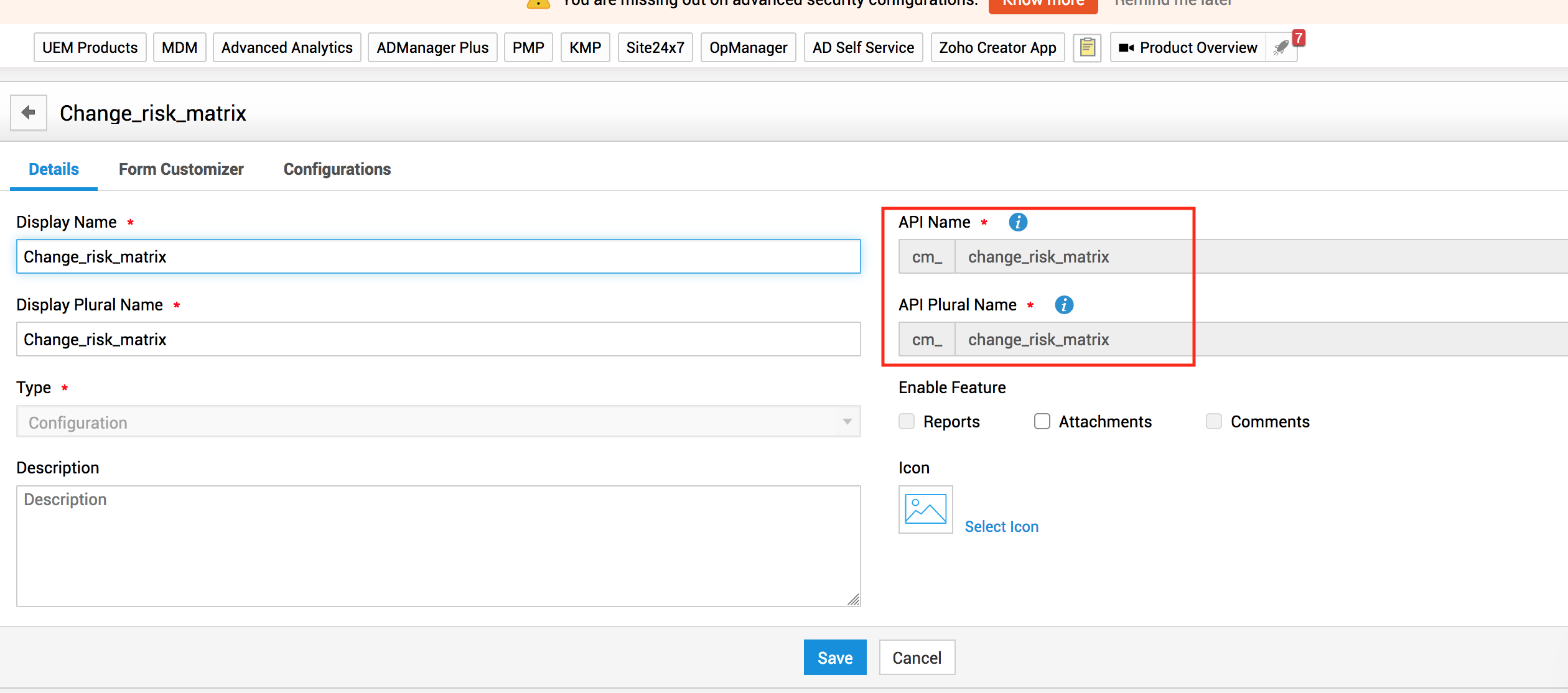Viewport: 1568px width, 693px height.
Task: Click the image placeholder icon thumbnail
Action: (x=925, y=509)
